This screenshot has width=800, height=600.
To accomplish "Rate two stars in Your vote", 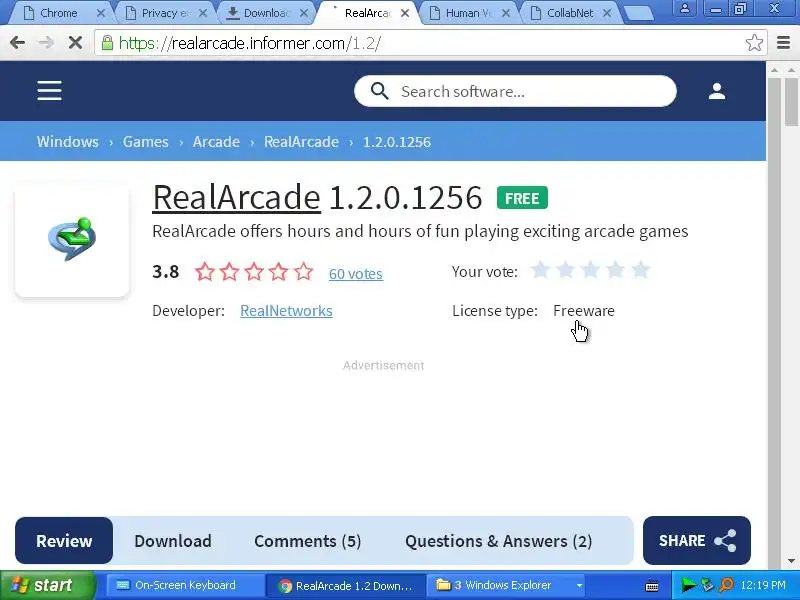I will [x=565, y=270].
